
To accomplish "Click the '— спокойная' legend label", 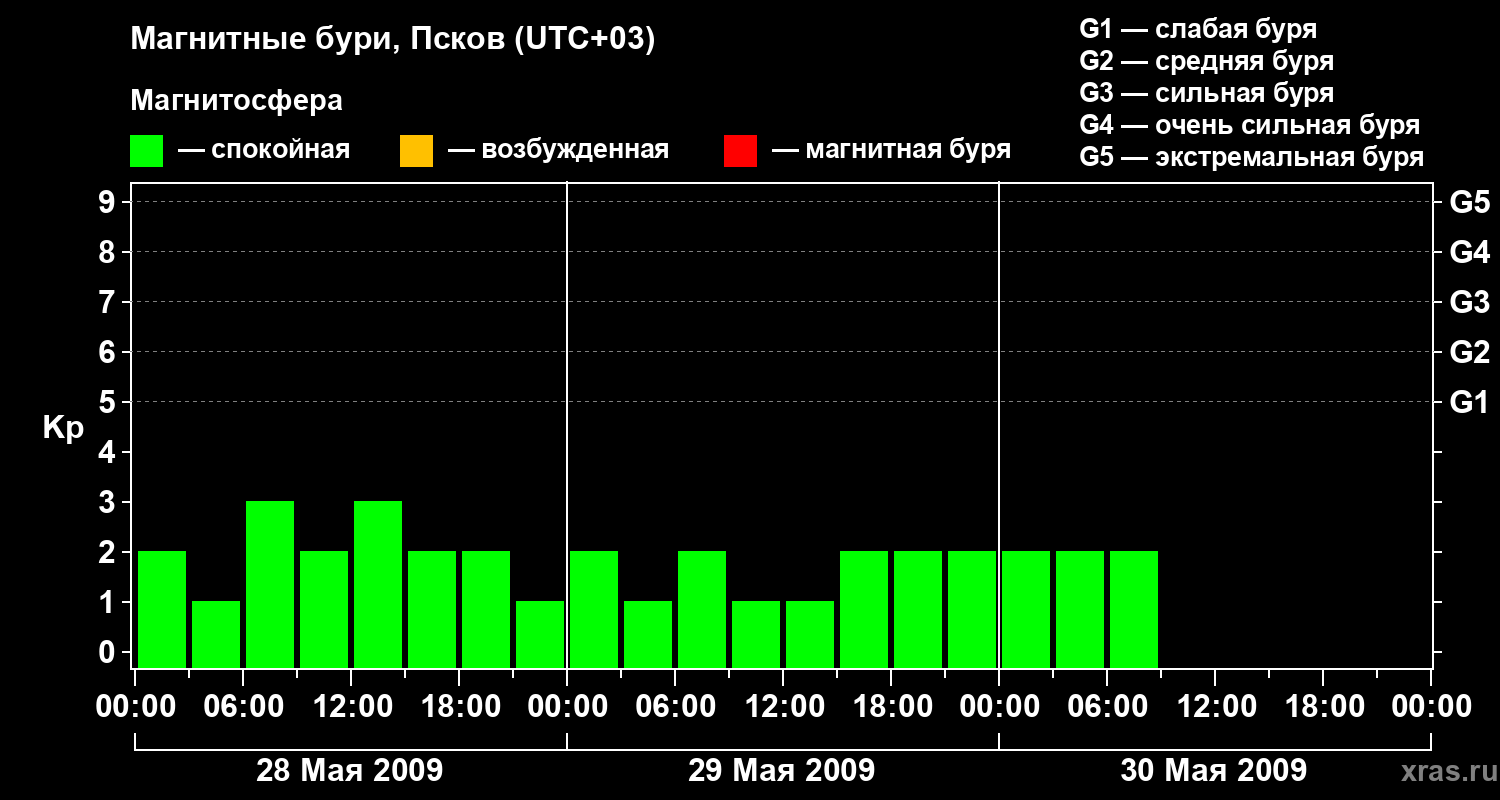I will click(264, 150).
